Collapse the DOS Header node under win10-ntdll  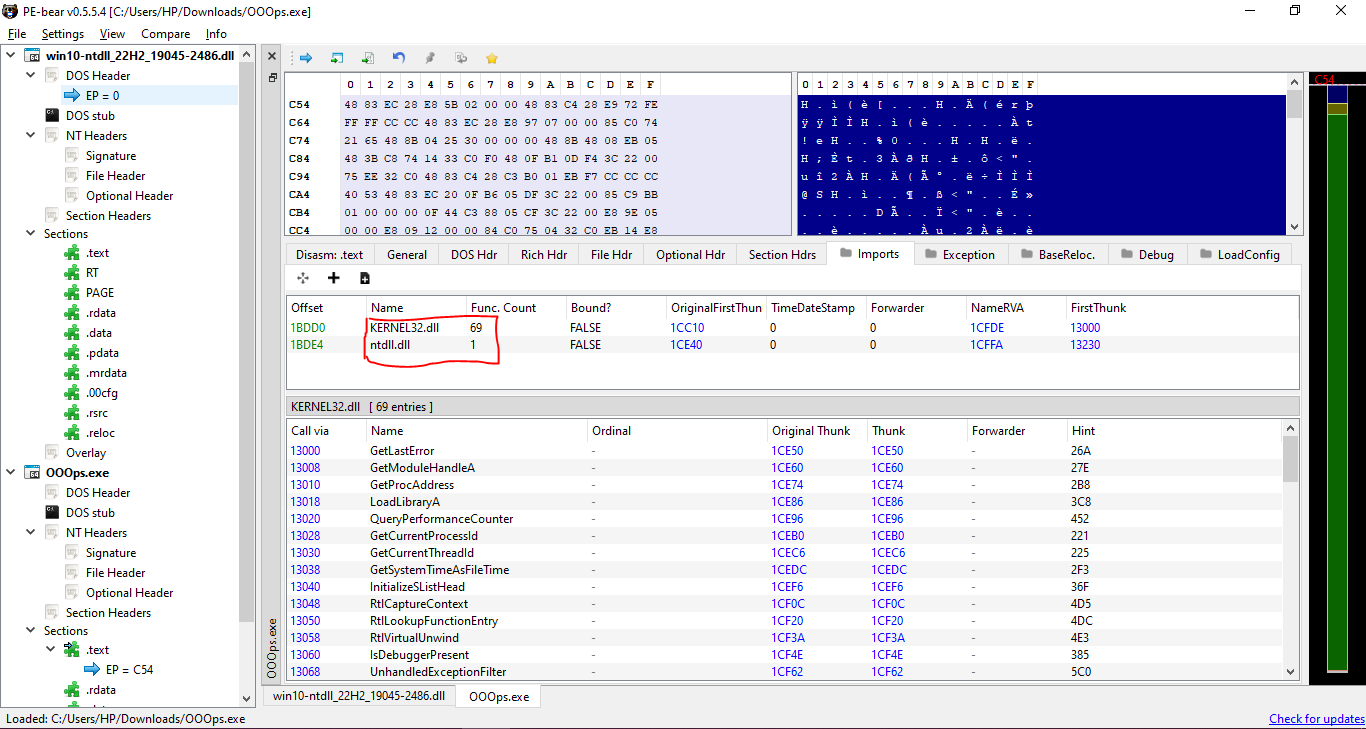pos(31,75)
